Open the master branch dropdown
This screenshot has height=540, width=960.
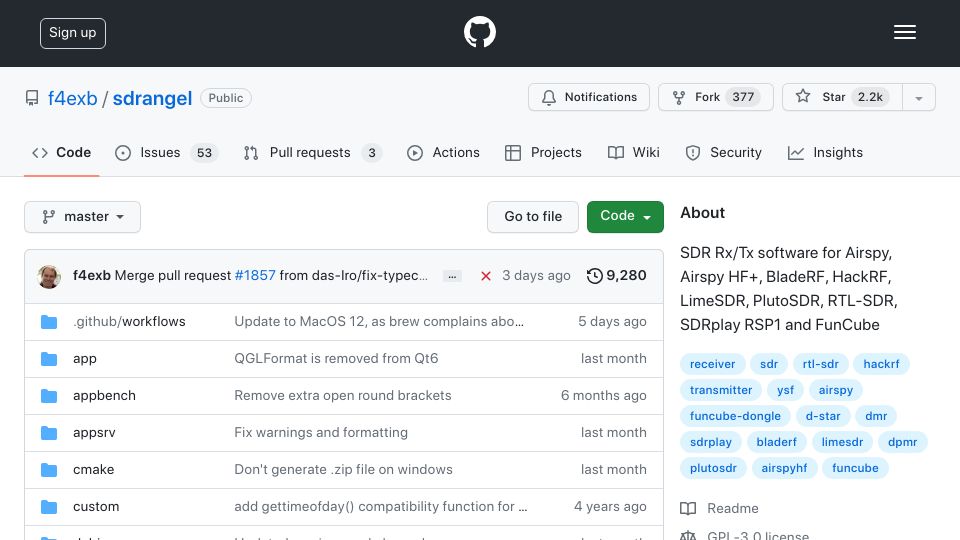coord(83,217)
